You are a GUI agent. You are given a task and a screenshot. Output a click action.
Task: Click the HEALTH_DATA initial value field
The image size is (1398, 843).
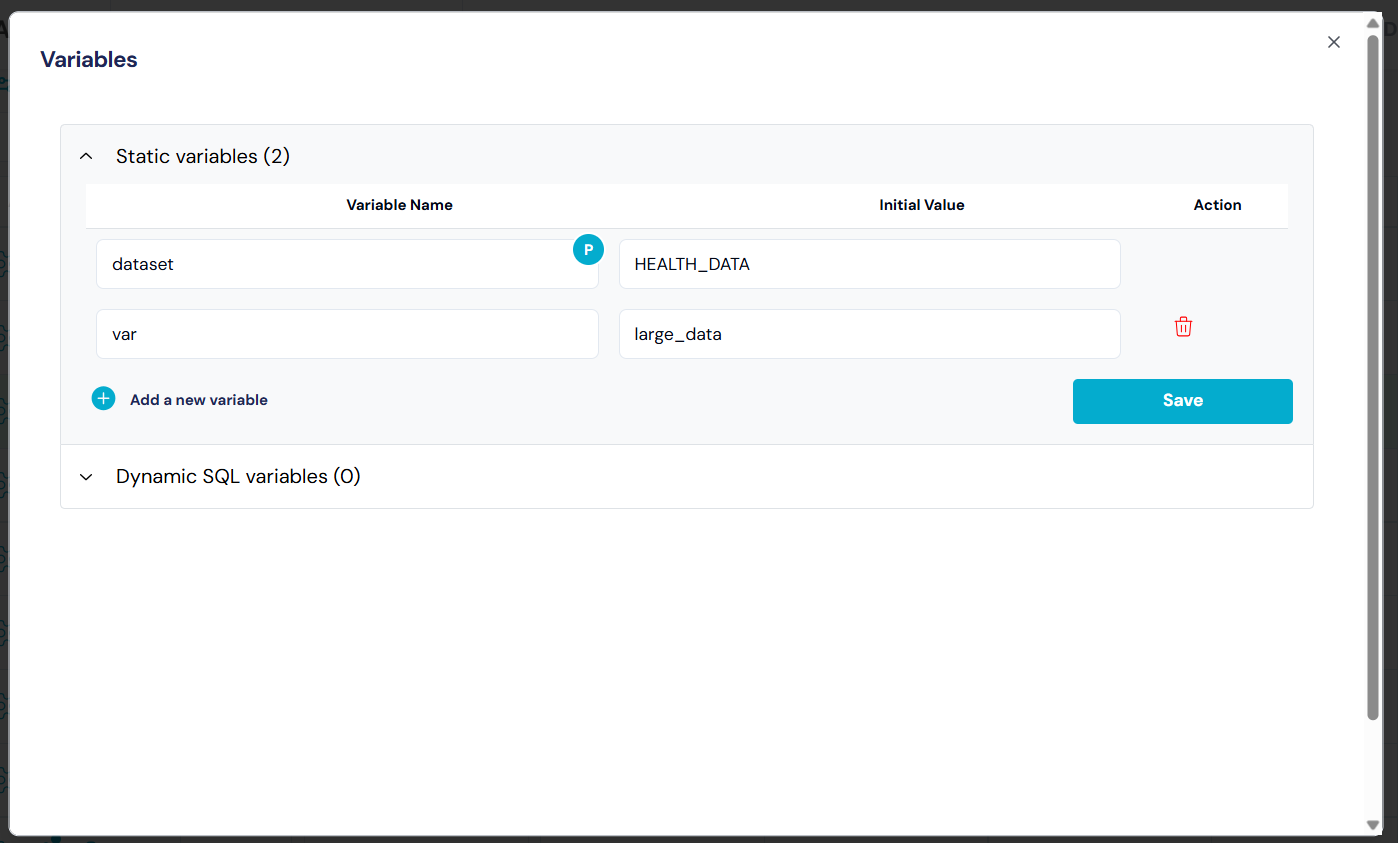[x=868, y=265]
